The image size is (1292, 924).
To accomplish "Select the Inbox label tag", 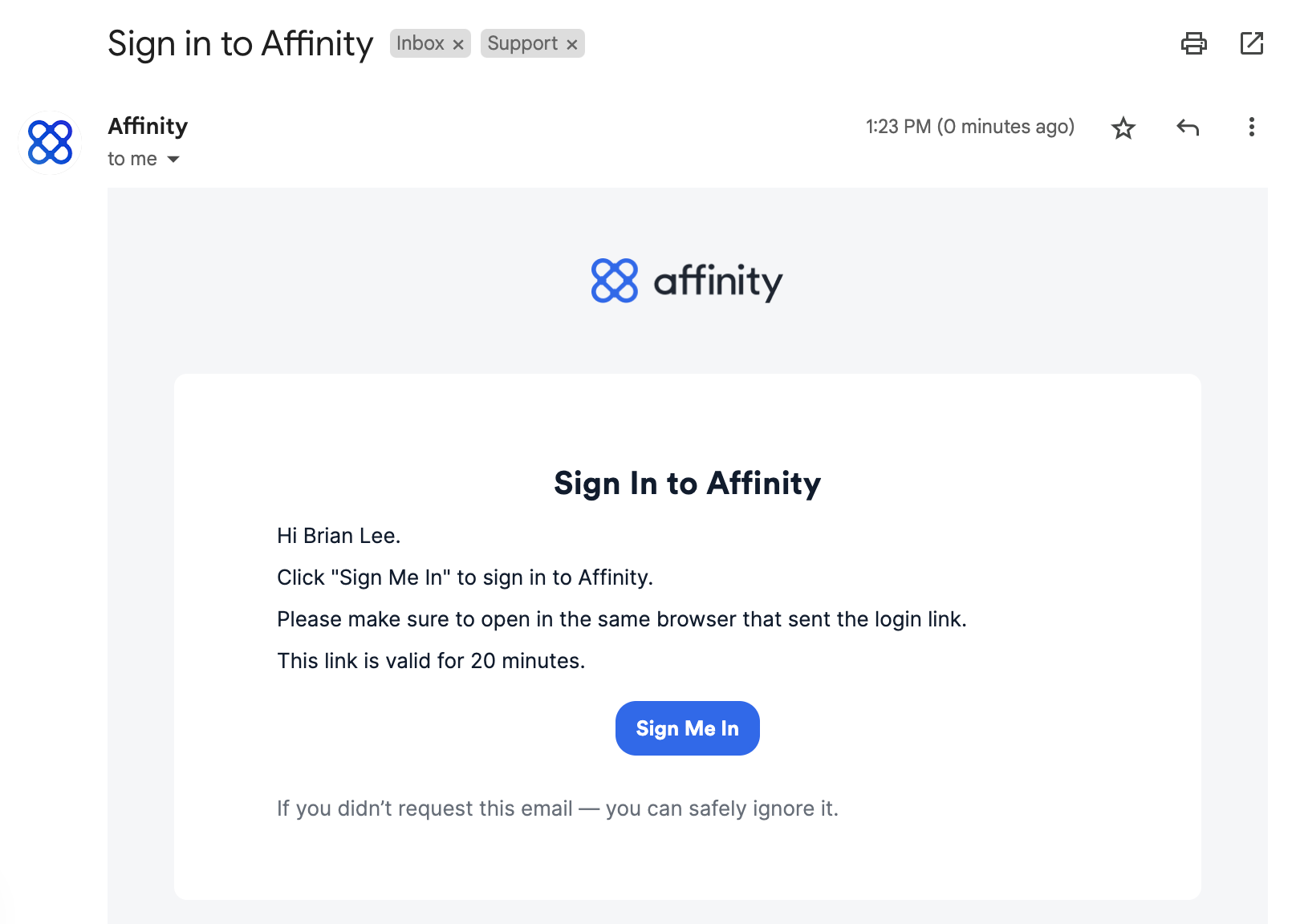I will (x=421, y=44).
